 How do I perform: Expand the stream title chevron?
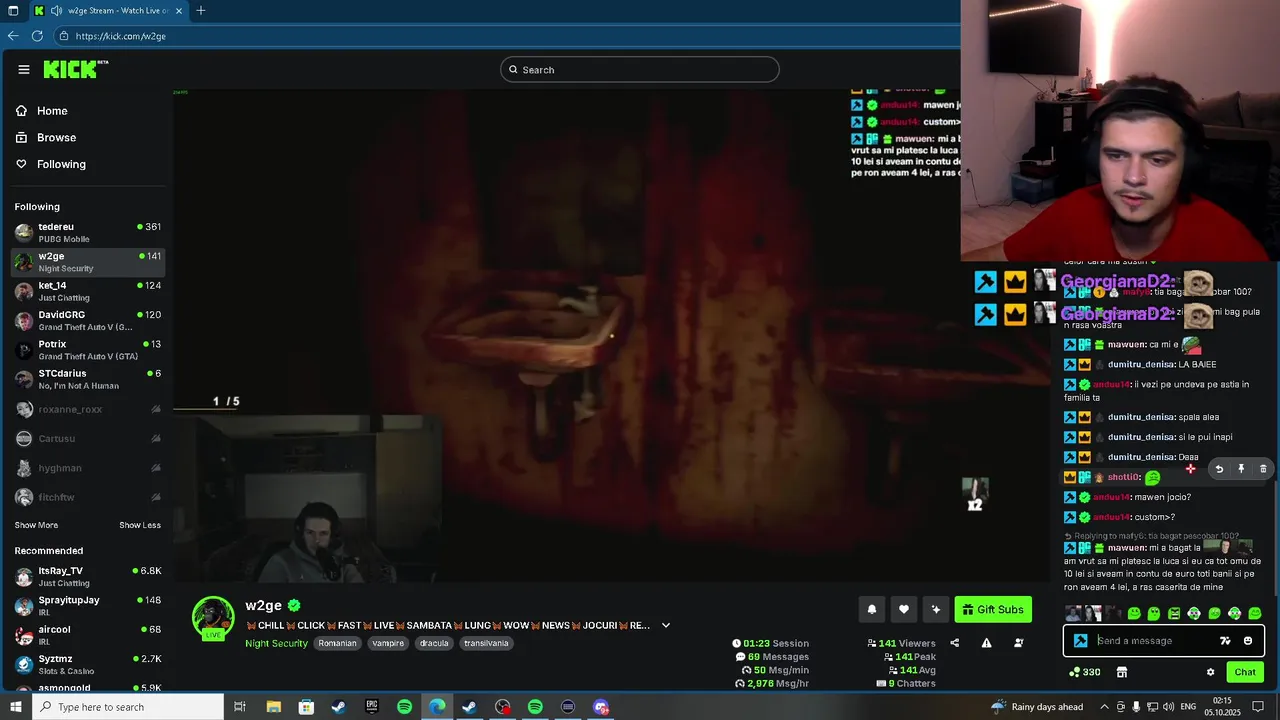click(666, 625)
